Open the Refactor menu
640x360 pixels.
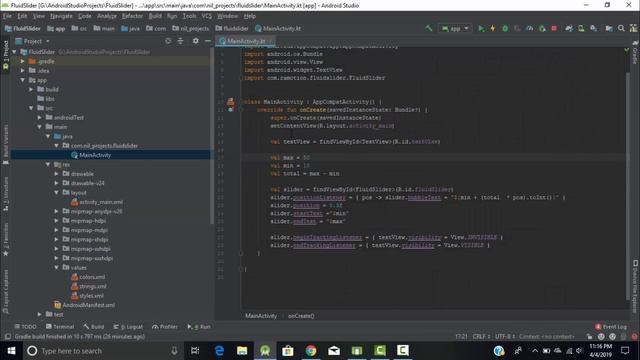pos(132,16)
